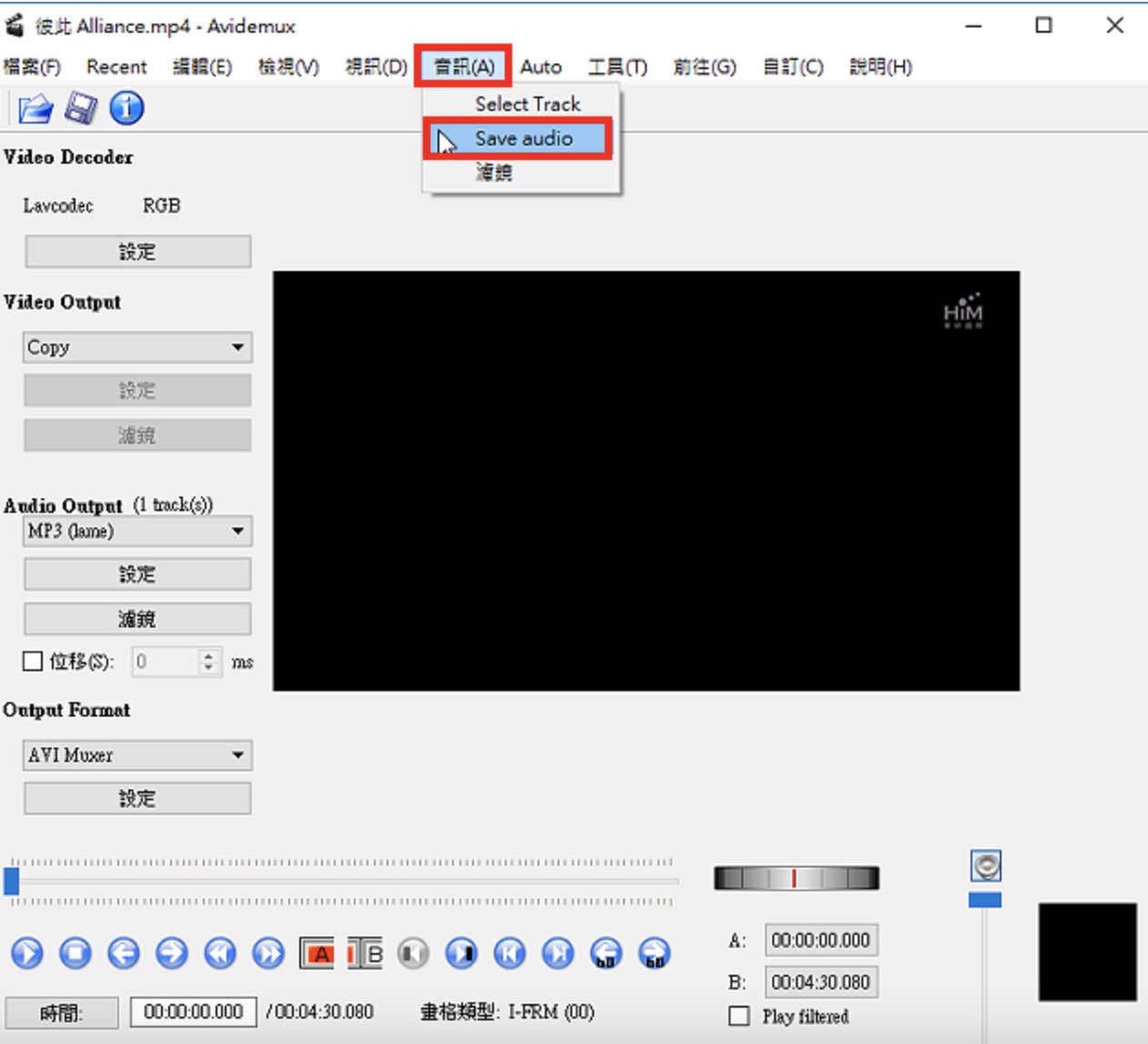Click the greyed 設定 button under Video Output

coord(137,391)
